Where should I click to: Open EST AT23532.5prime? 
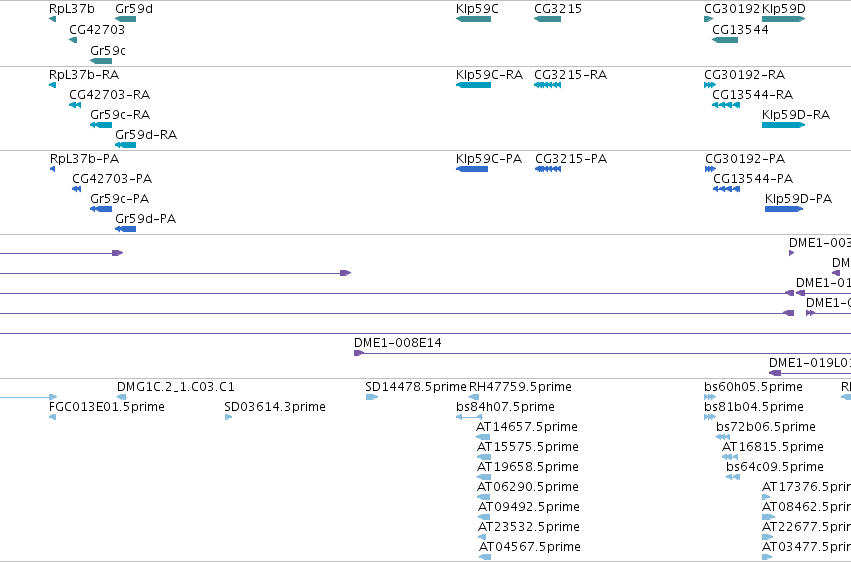tap(482, 538)
